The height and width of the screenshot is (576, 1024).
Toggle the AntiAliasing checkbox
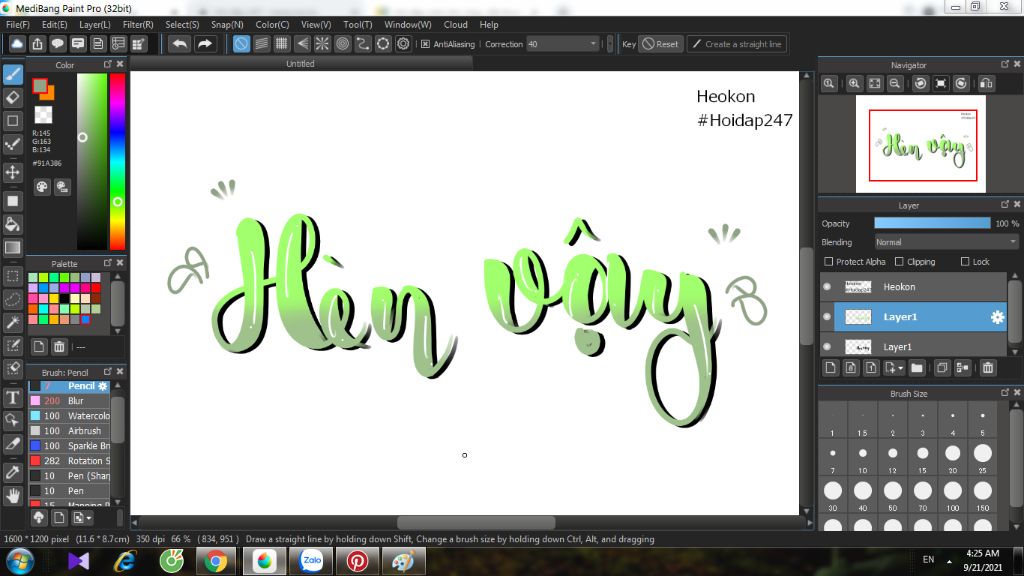tap(425, 44)
